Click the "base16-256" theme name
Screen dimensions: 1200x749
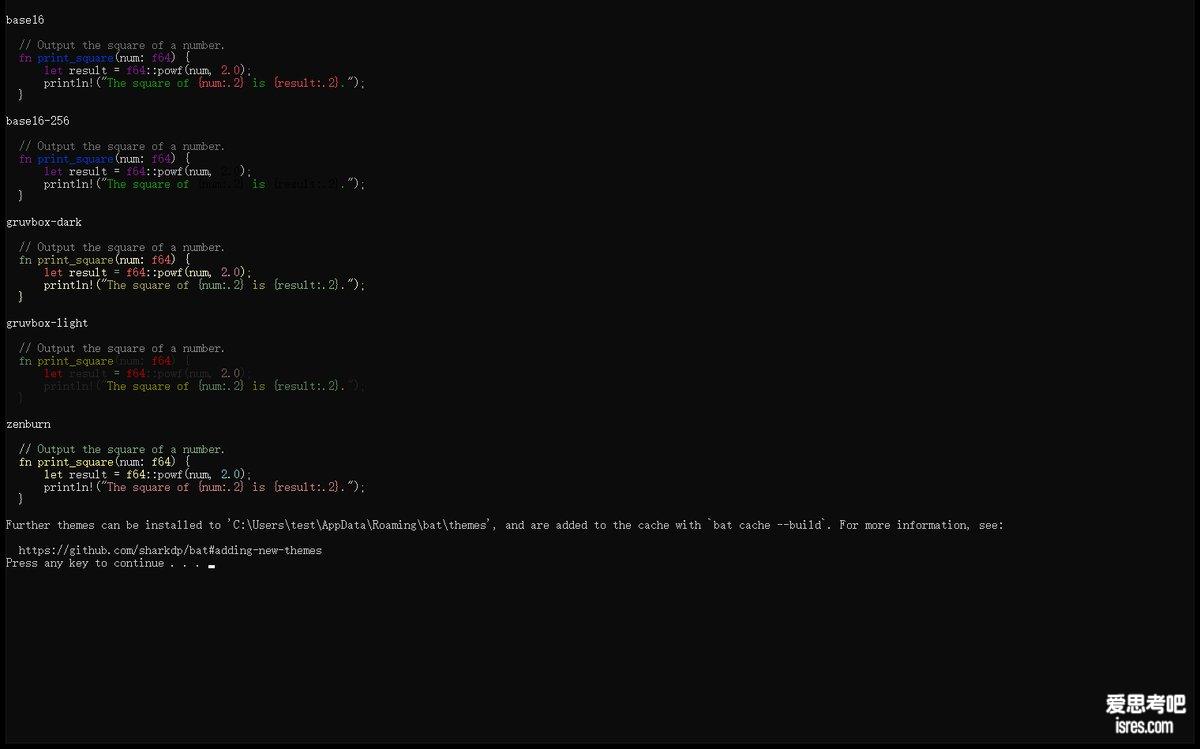[x=38, y=121]
